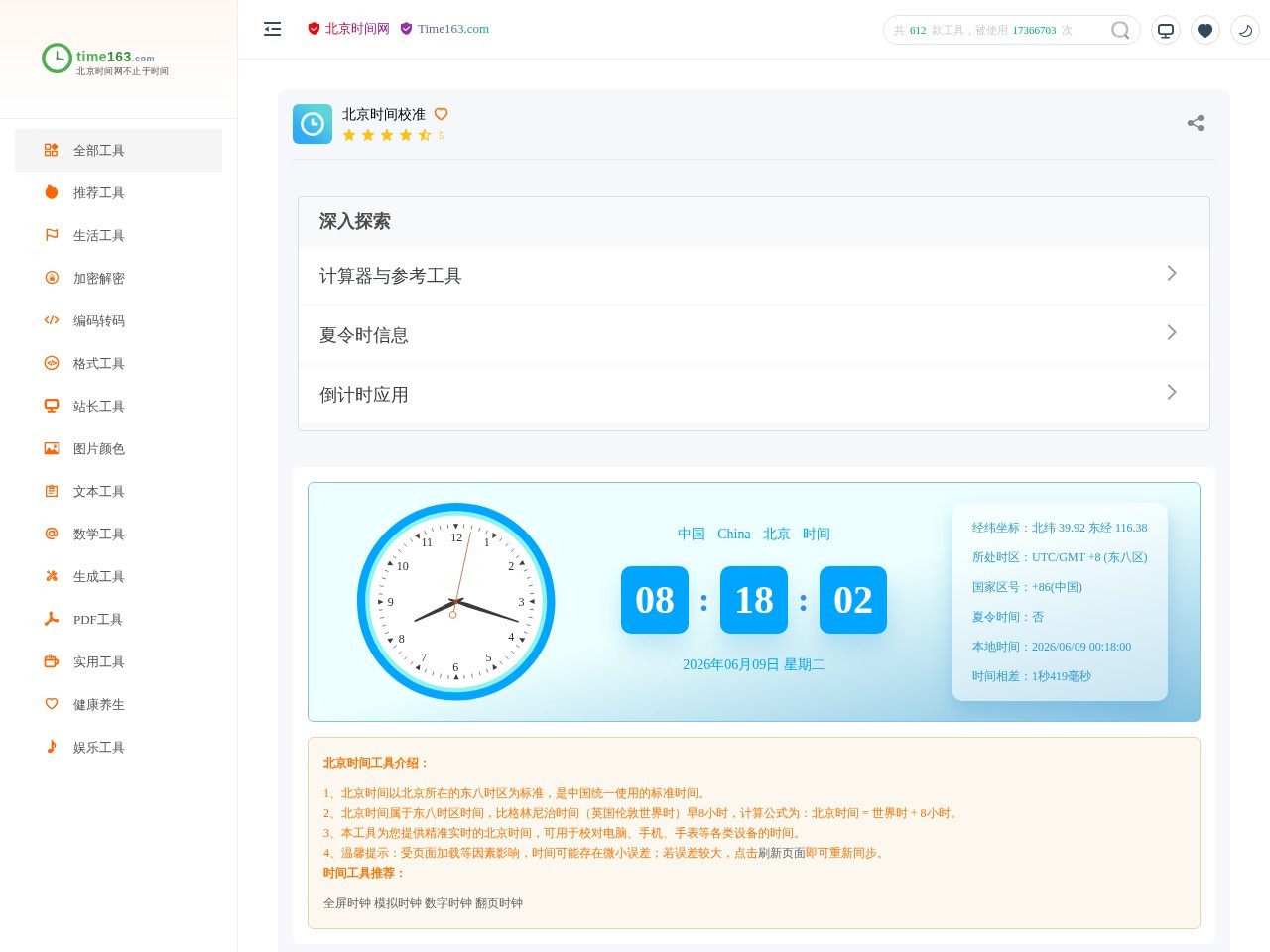This screenshot has height=952, width=1270.
Task: Click the 加密解密 lock icon
Action: [52, 278]
